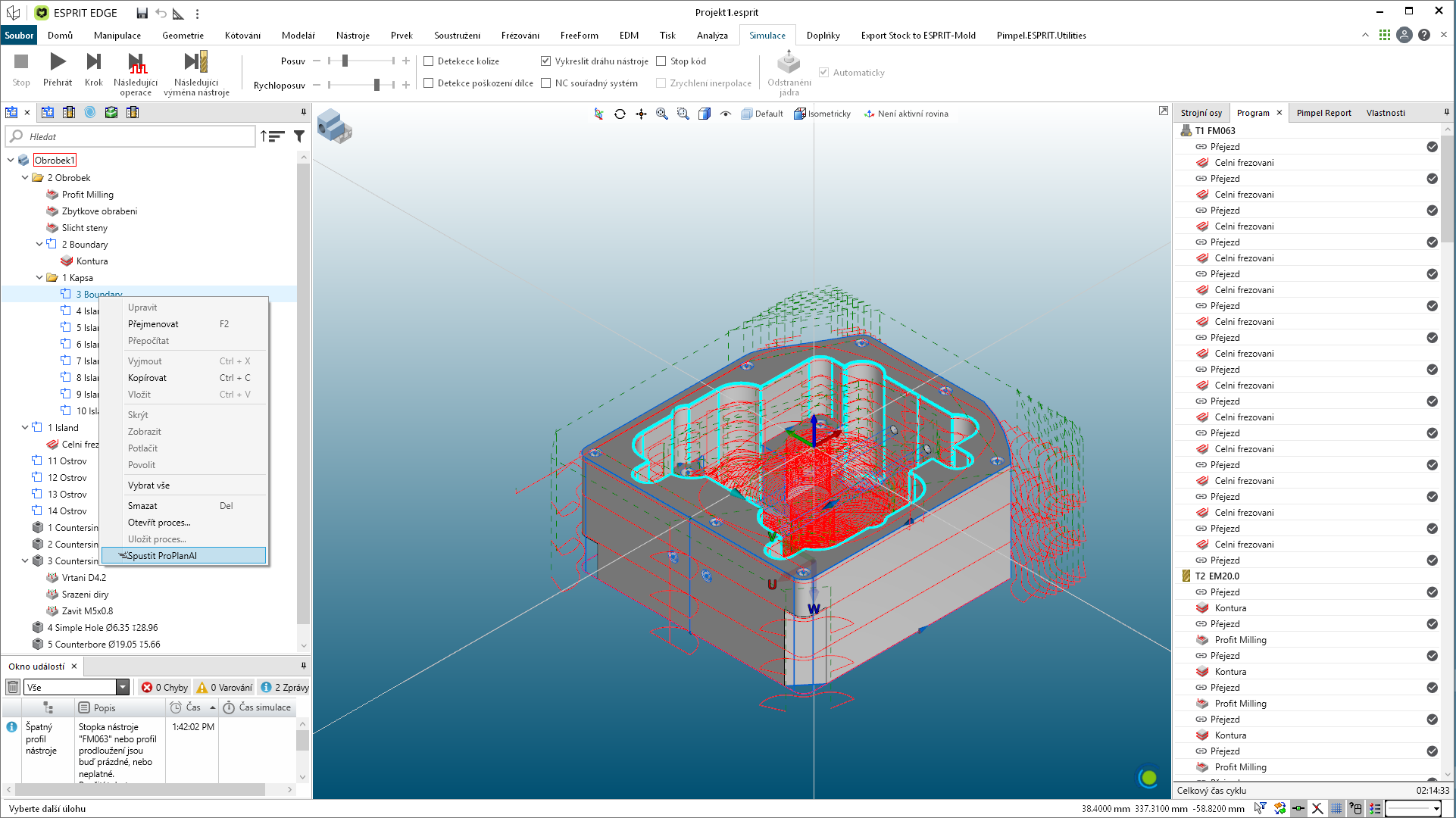
Task: Collapse the 1 Kapsa folder
Action: [39, 277]
